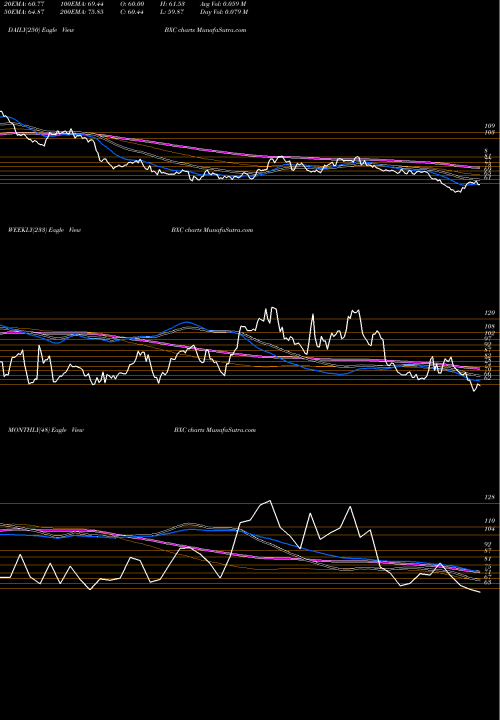The width and height of the screenshot is (500, 720).
Task: Click the 128 price label on monthly chart
Action: coord(489,497)
